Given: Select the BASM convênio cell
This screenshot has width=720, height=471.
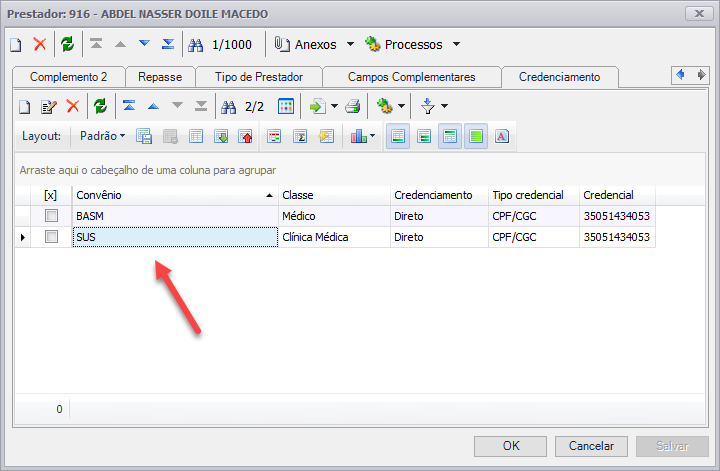Looking at the screenshot, I should coord(175,216).
